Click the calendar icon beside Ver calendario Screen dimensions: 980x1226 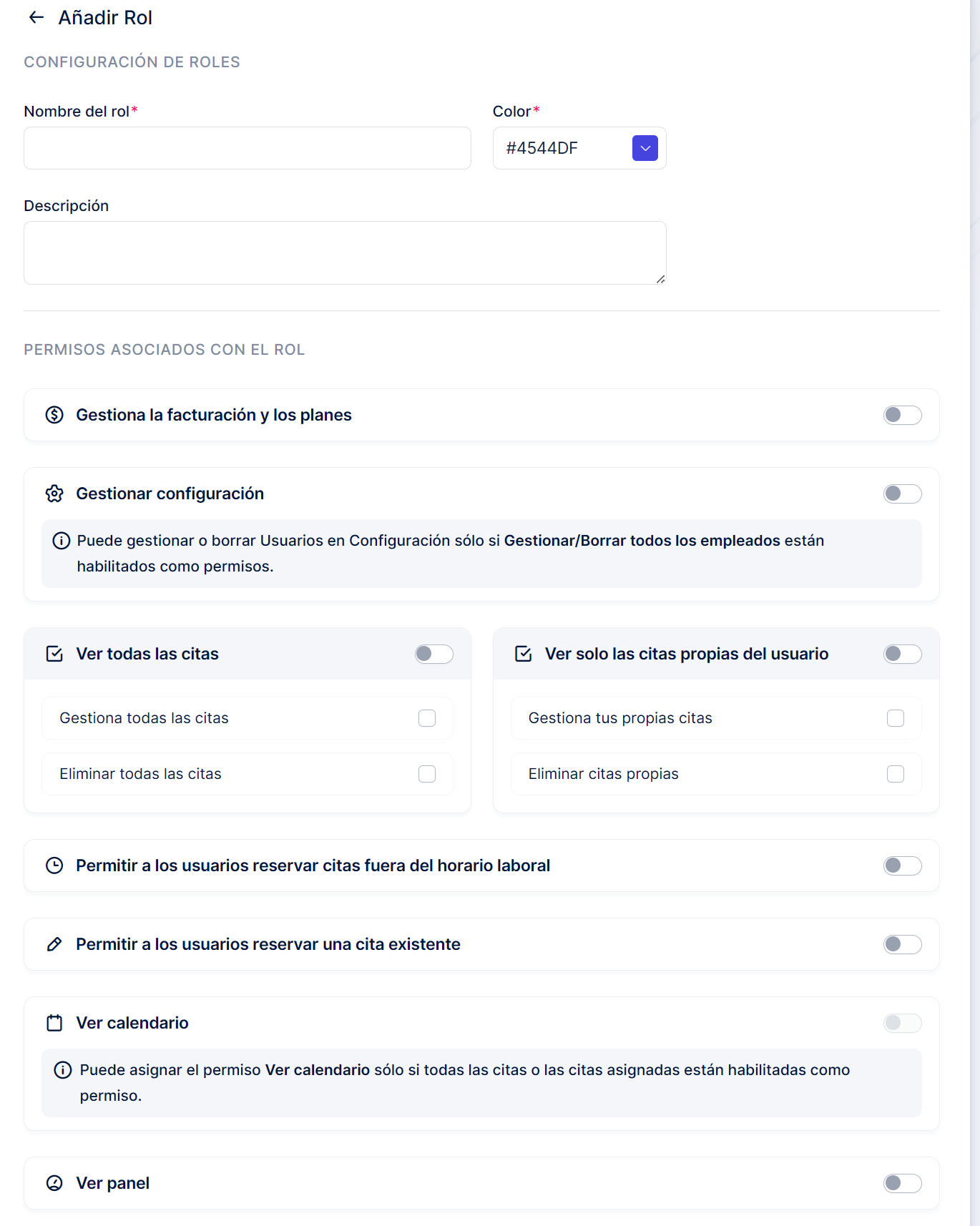point(54,1023)
